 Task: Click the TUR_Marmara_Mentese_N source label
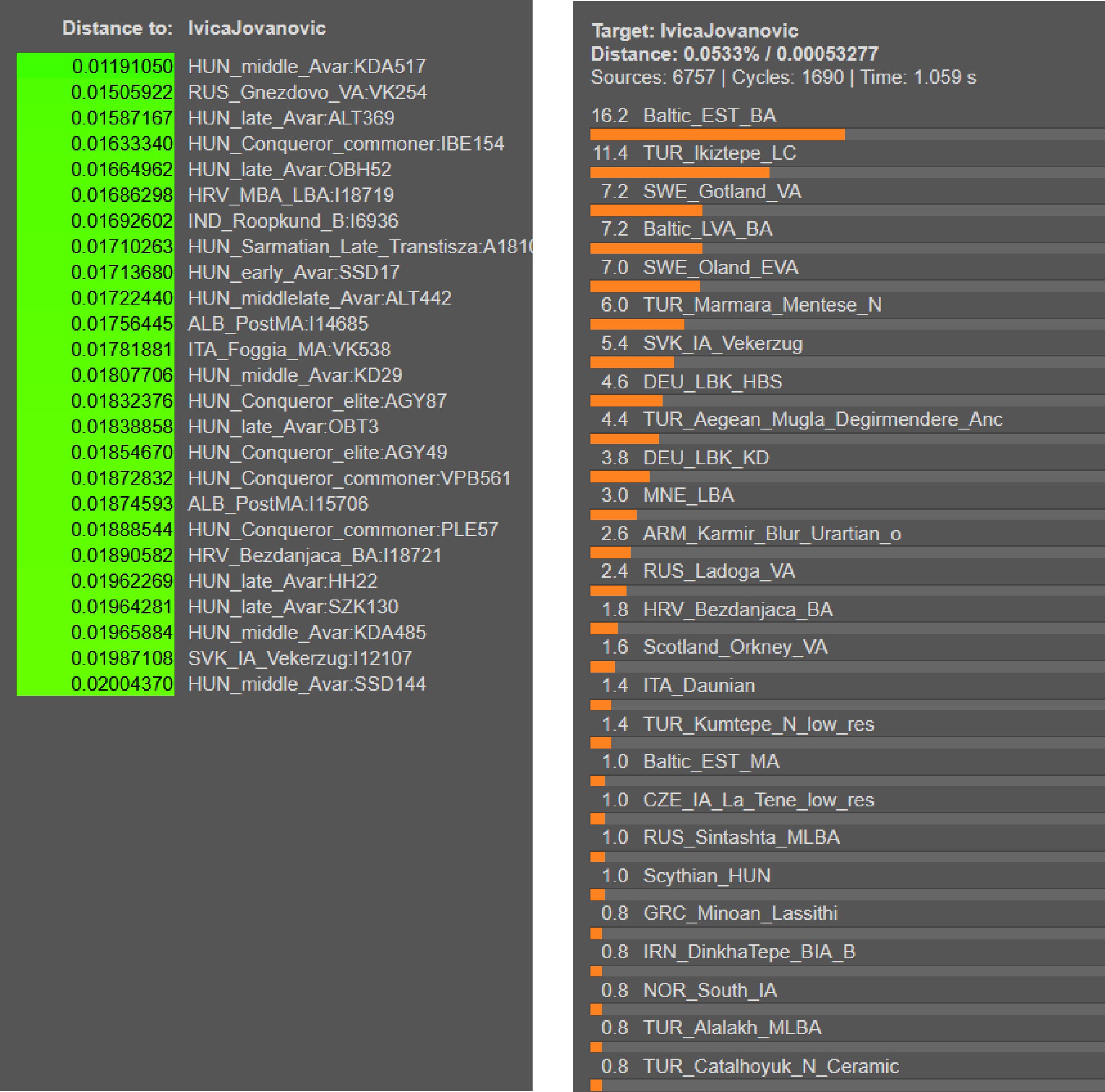click(x=762, y=305)
